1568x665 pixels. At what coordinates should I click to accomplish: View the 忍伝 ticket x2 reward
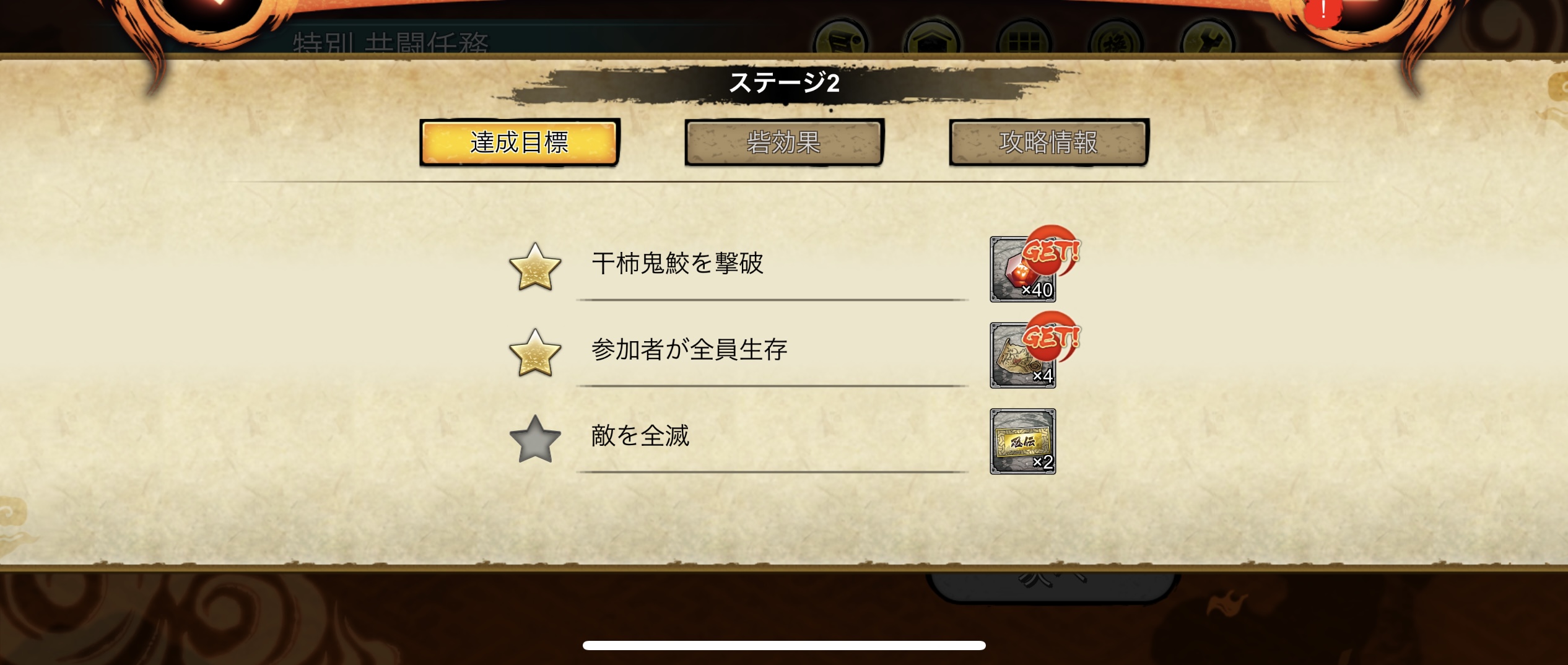click(1023, 441)
